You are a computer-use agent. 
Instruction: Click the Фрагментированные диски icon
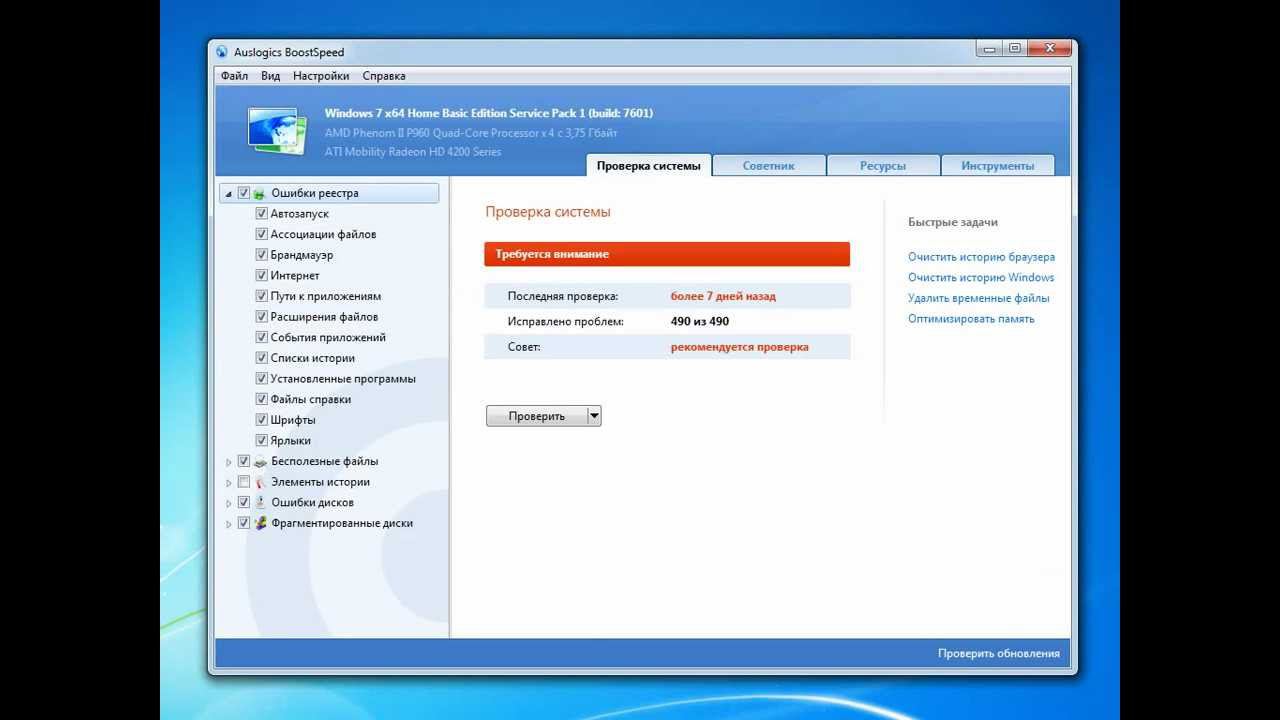pos(260,523)
